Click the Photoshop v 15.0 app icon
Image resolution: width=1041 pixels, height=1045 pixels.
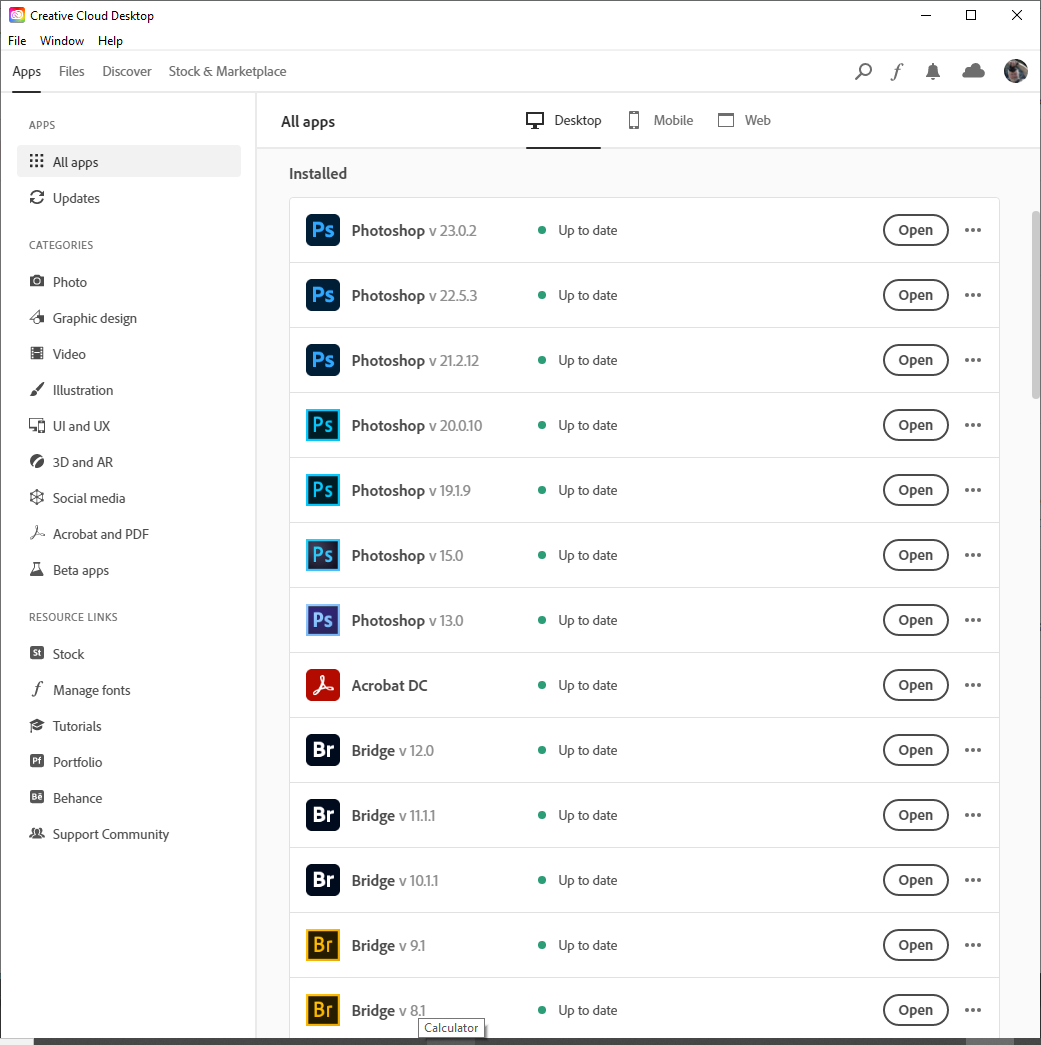point(322,555)
